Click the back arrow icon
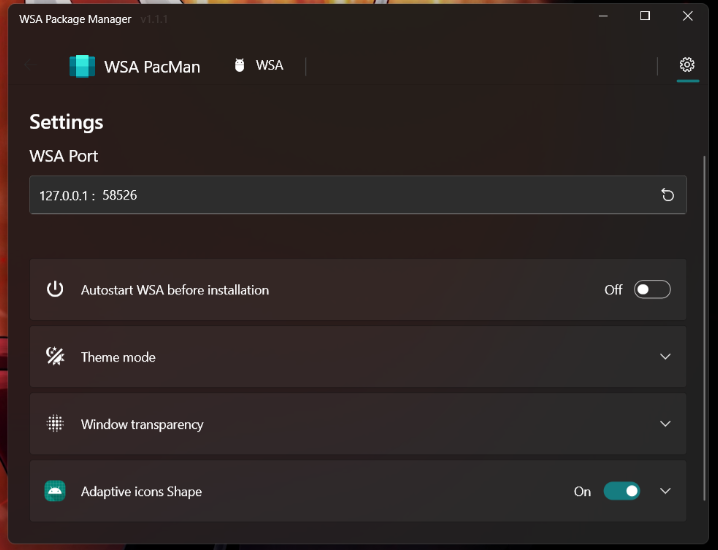Screen dimensions: 718x550 [x=32, y=67]
